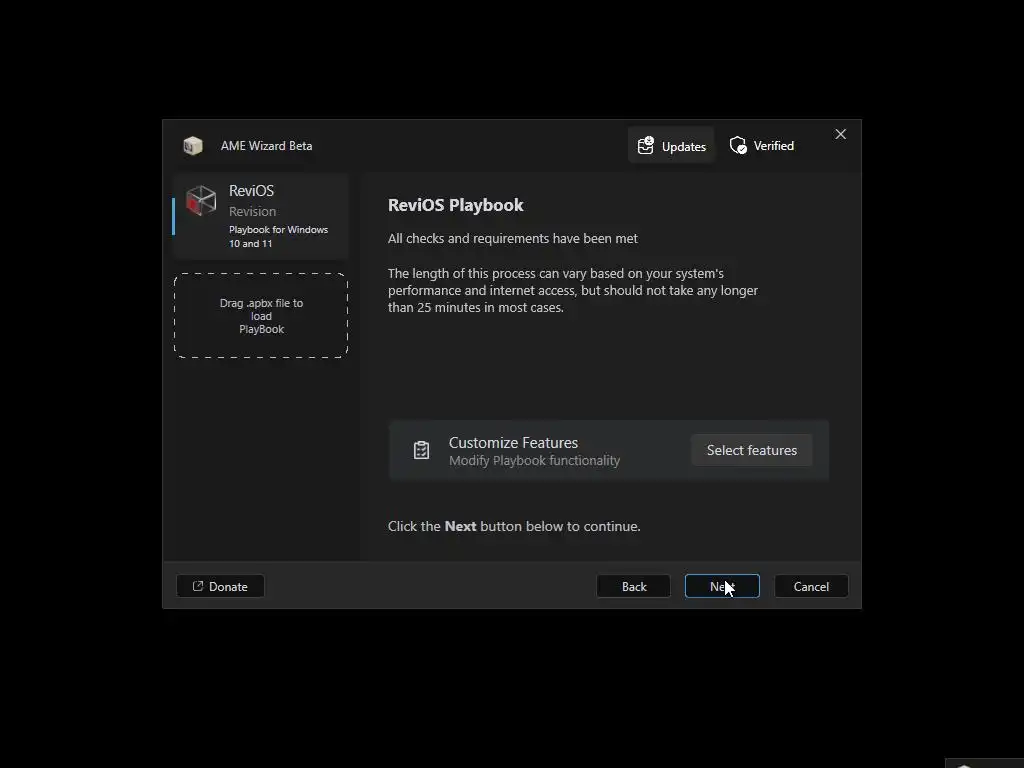Image resolution: width=1024 pixels, height=768 pixels.
Task: Click the Verified shield badge
Action: (x=762, y=146)
